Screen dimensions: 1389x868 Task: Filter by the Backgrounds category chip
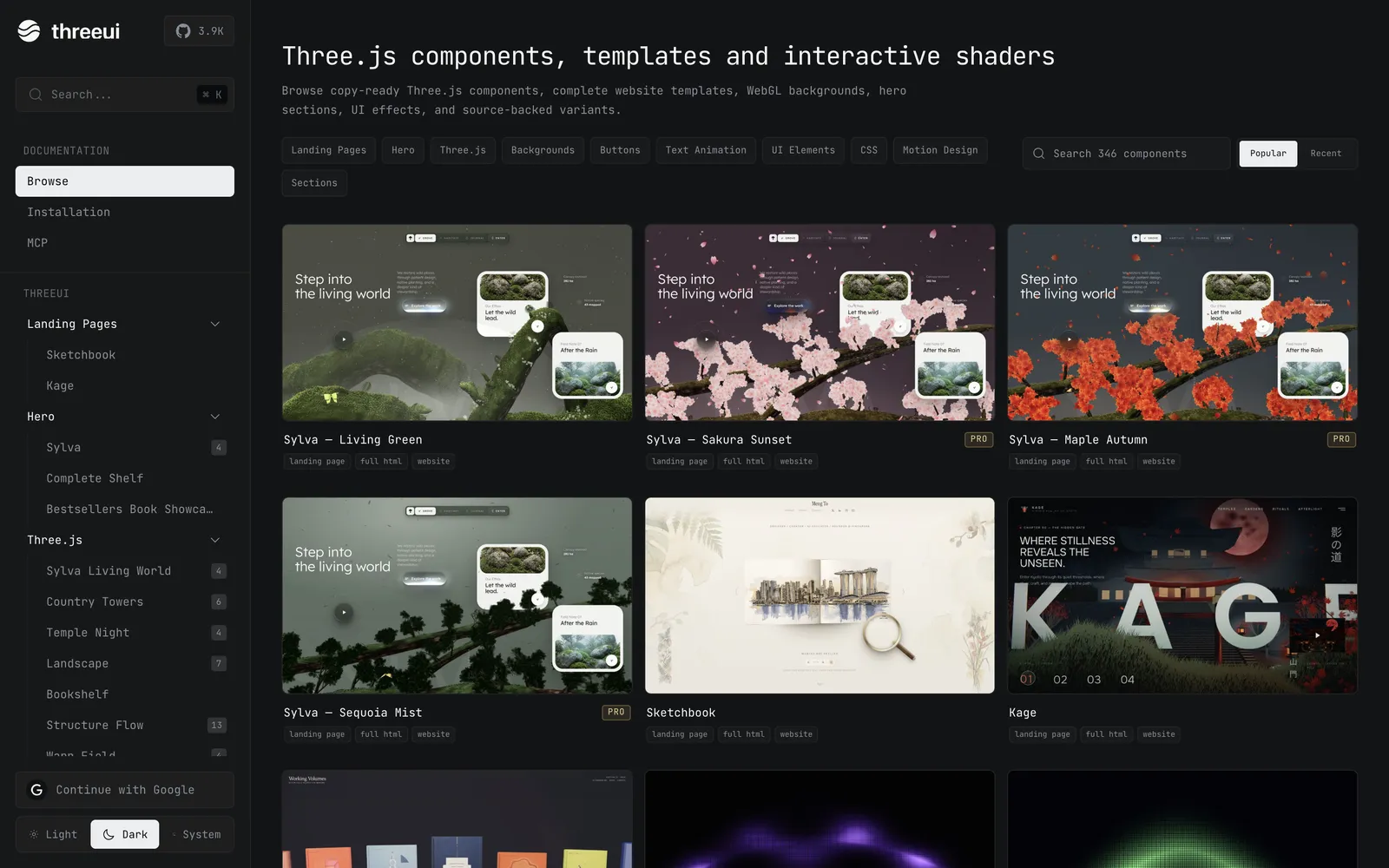pyautogui.click(x=543, y=150)
